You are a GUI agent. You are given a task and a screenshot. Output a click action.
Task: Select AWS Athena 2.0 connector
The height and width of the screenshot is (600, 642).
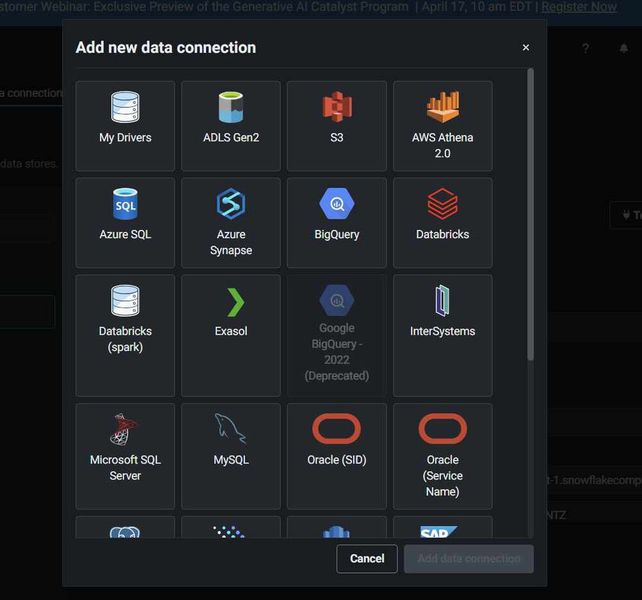443,126
